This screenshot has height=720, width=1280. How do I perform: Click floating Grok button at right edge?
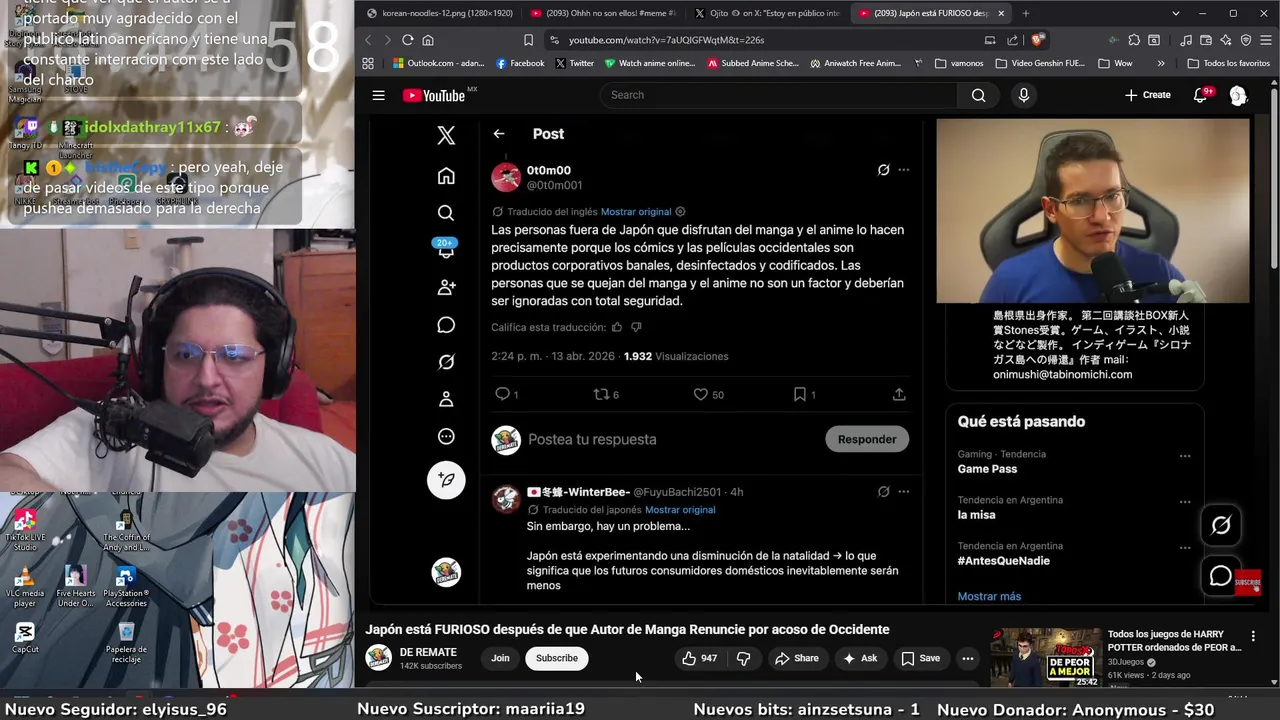click(x=1221, y=525)
